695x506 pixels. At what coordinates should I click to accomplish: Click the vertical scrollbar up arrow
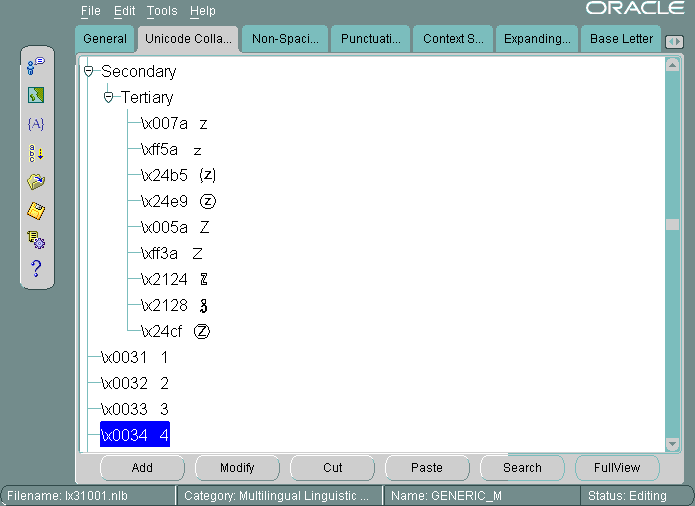673,65
